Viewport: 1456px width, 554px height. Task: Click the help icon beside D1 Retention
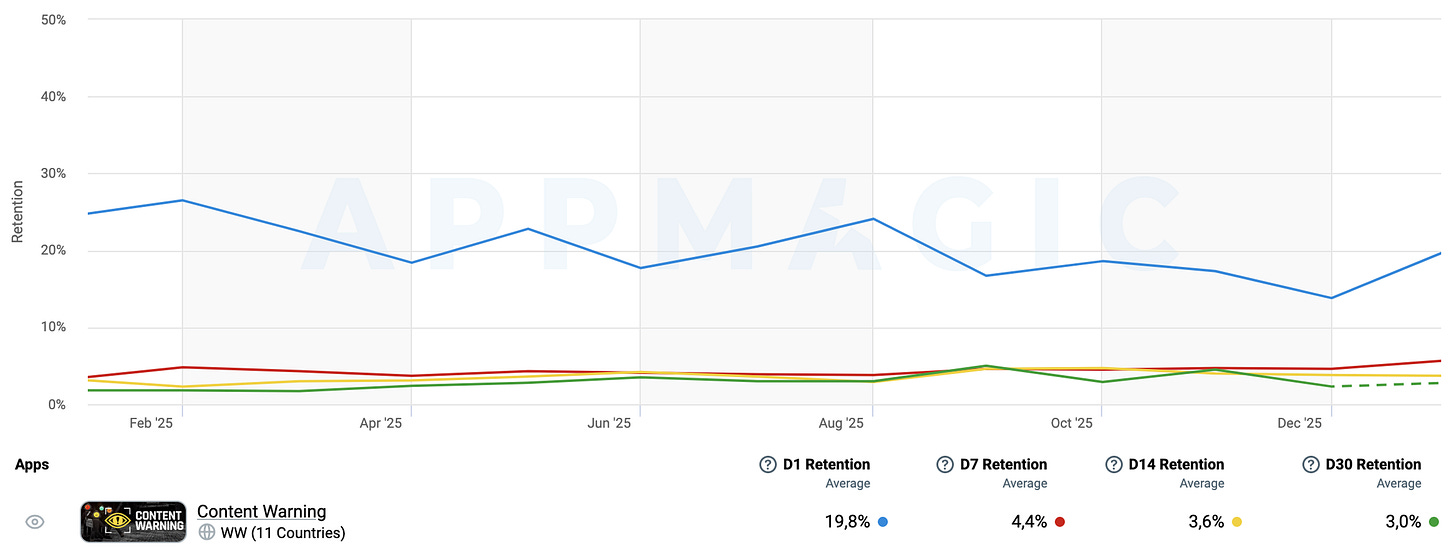768,464
